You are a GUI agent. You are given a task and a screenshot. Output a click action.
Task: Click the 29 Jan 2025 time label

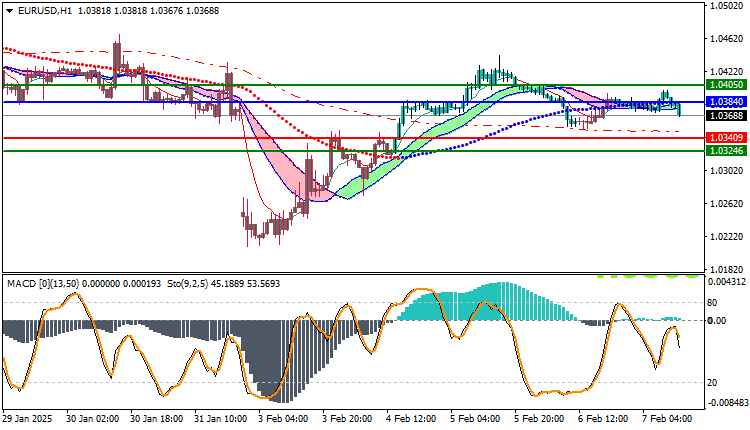pyautogui.click(x=27, y=419)
